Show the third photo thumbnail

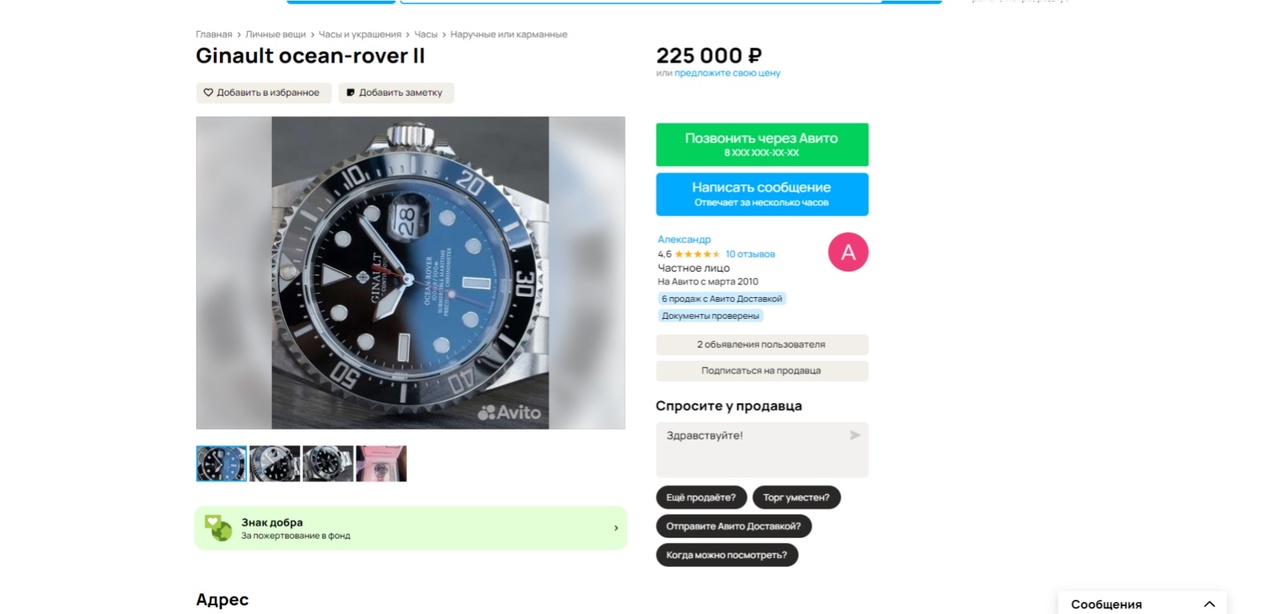tap(328, 464)
